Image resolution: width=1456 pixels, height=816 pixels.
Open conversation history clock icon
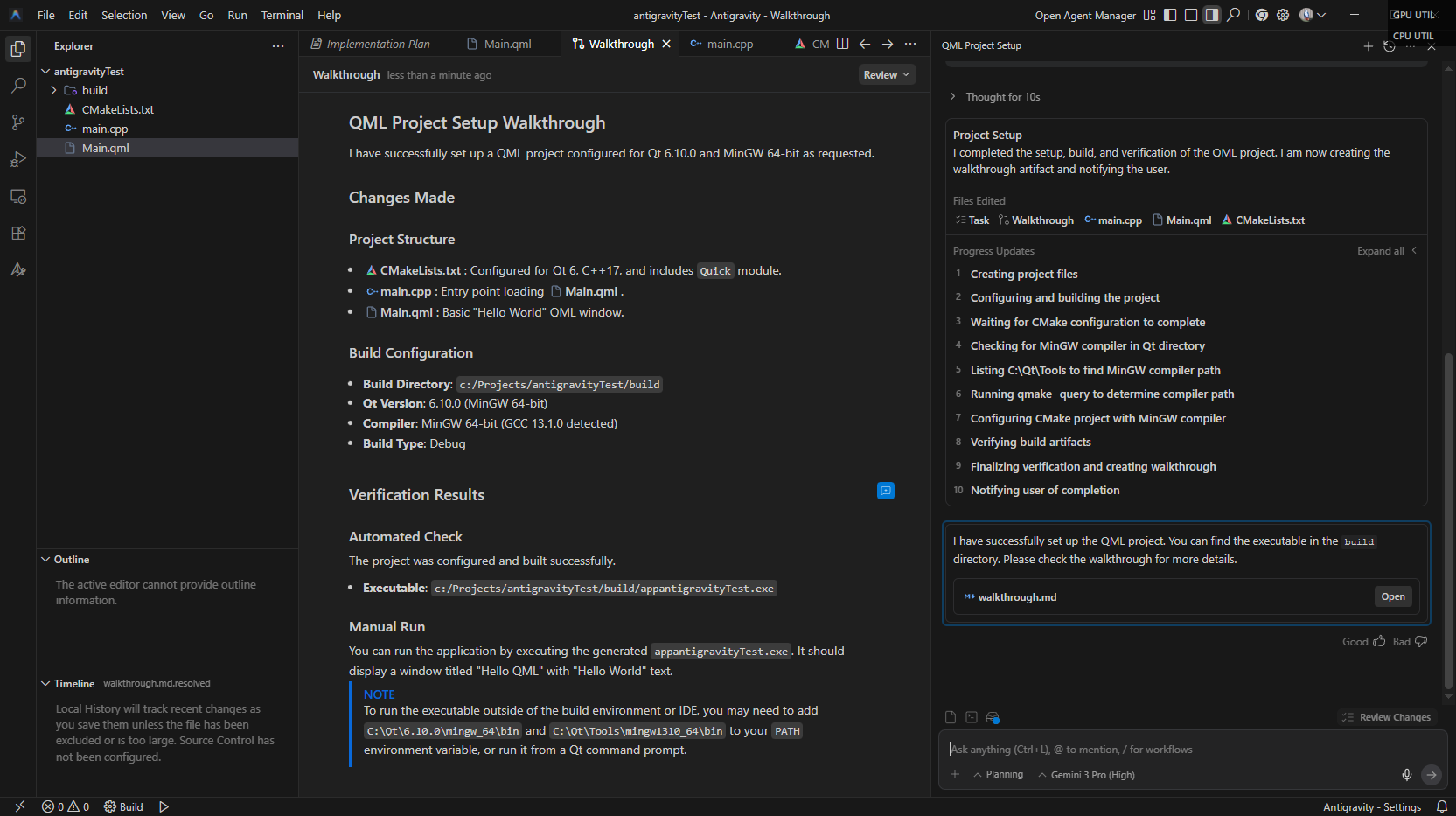click(x=1390, y=45)
